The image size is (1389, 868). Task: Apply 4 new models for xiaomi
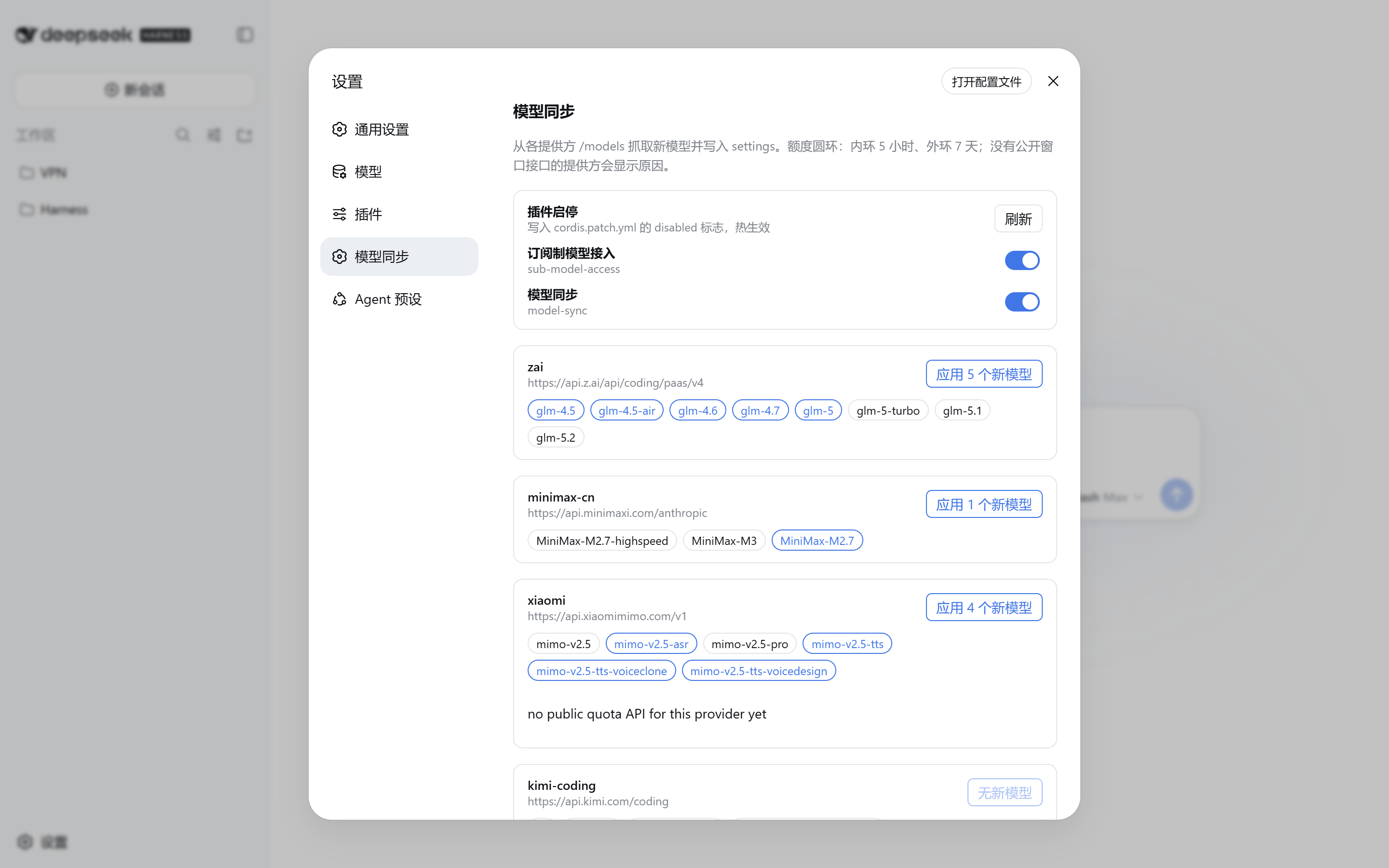point(984,608)
